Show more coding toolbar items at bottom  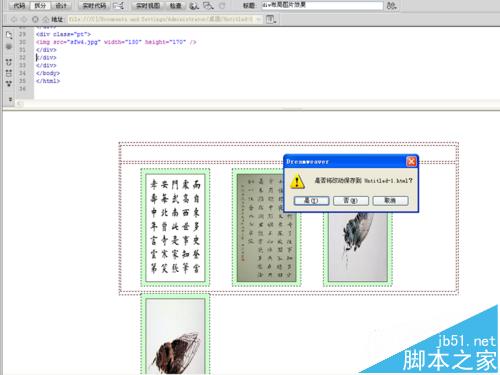10,99
